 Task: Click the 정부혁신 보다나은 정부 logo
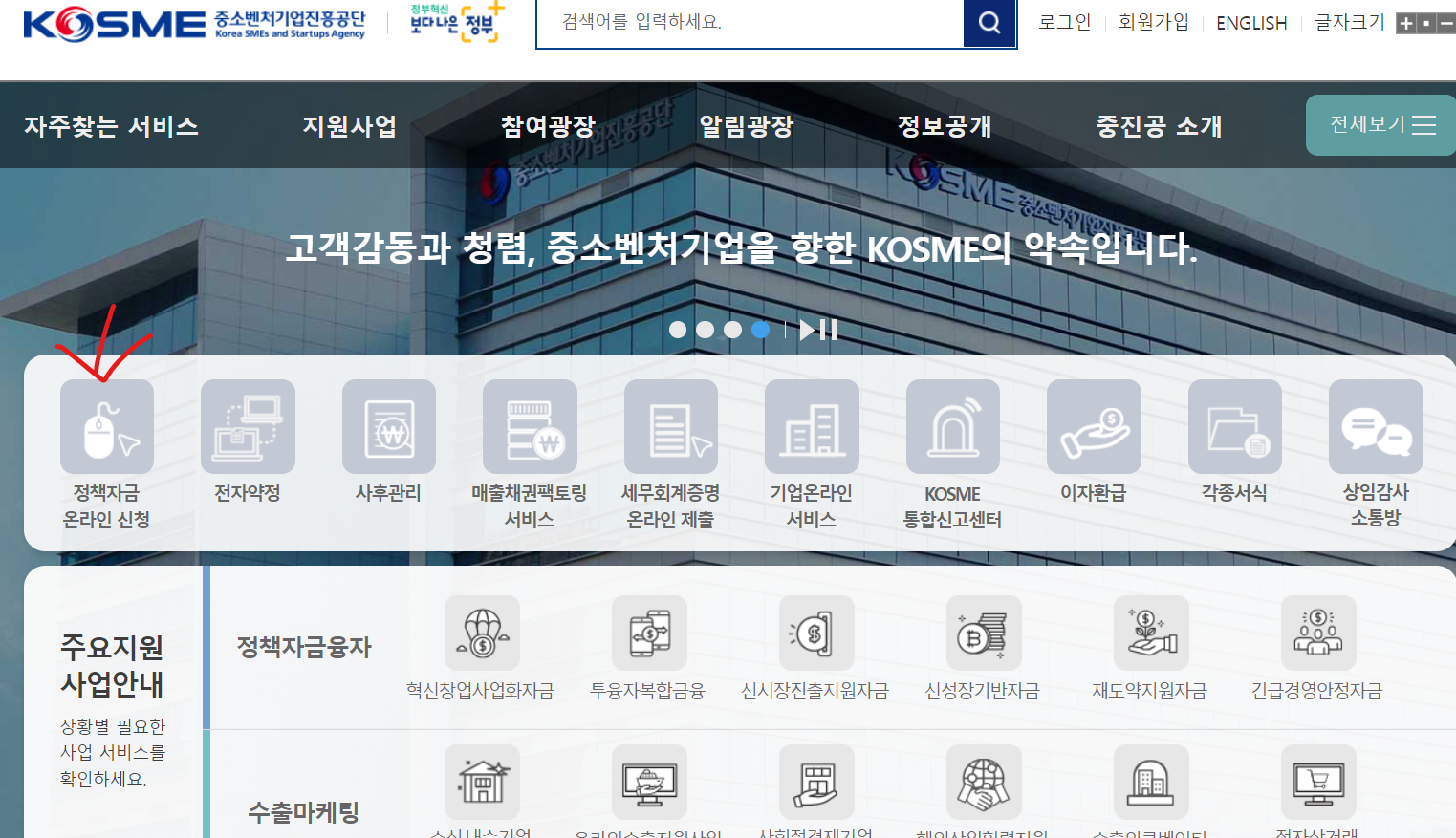coord(456,21)
